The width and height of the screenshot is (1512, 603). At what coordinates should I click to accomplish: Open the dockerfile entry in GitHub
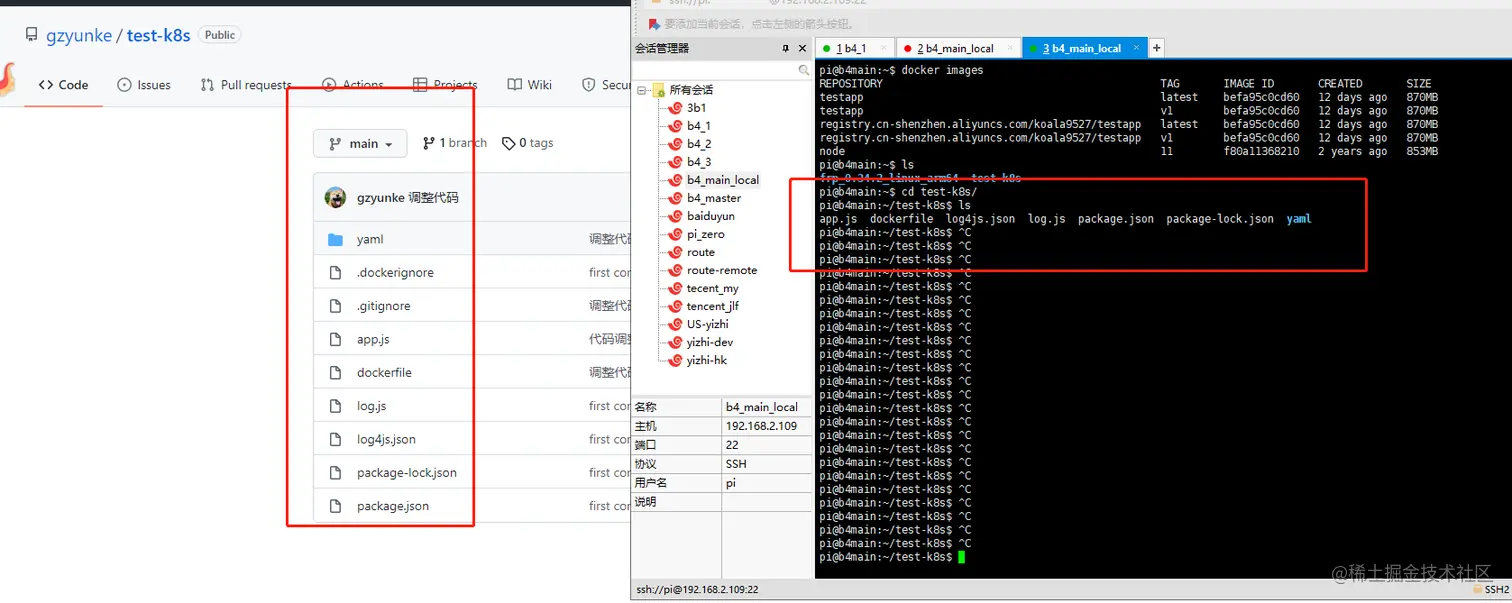[x=384, y=372]
